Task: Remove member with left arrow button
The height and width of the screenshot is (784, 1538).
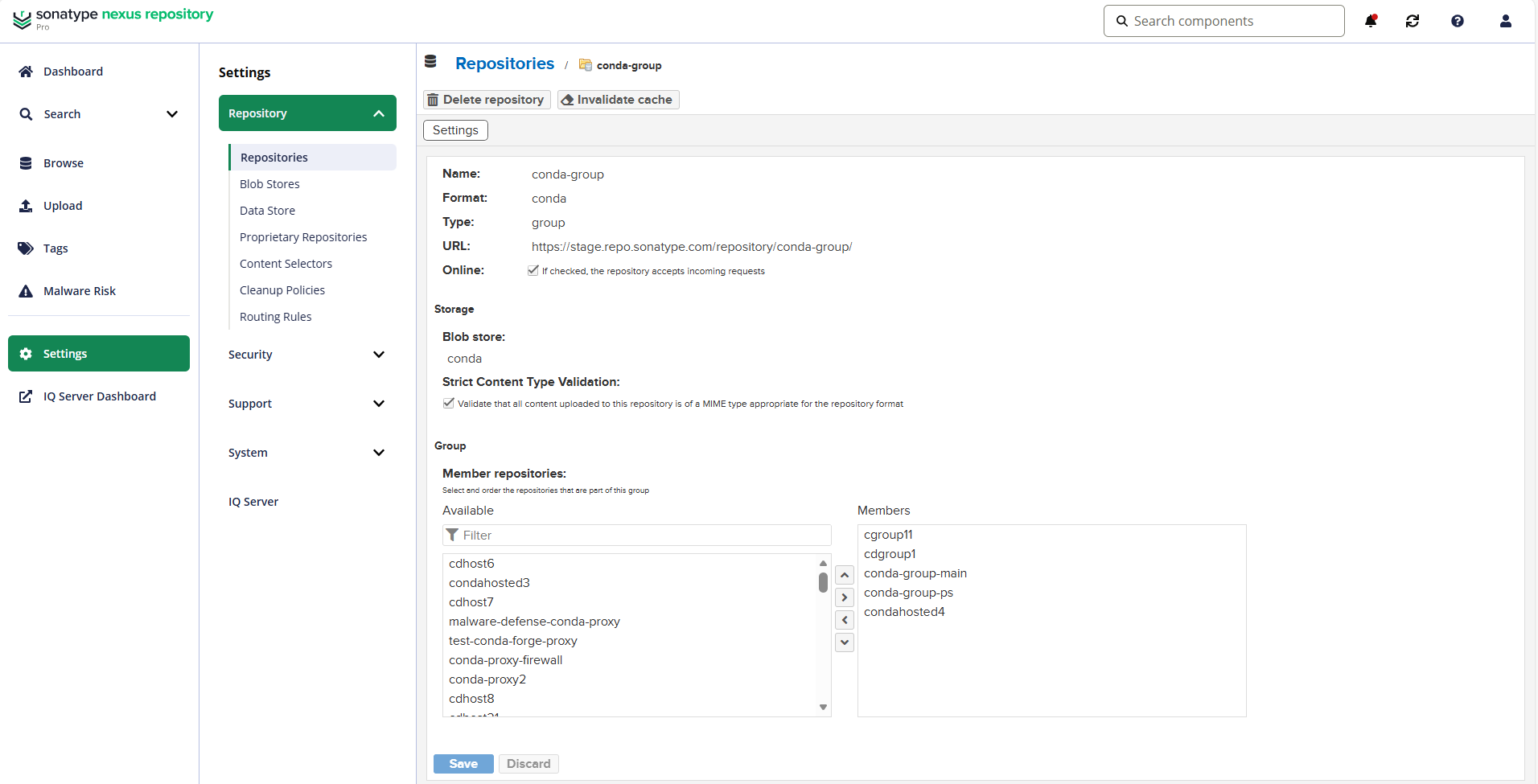Action: [845, 620]
